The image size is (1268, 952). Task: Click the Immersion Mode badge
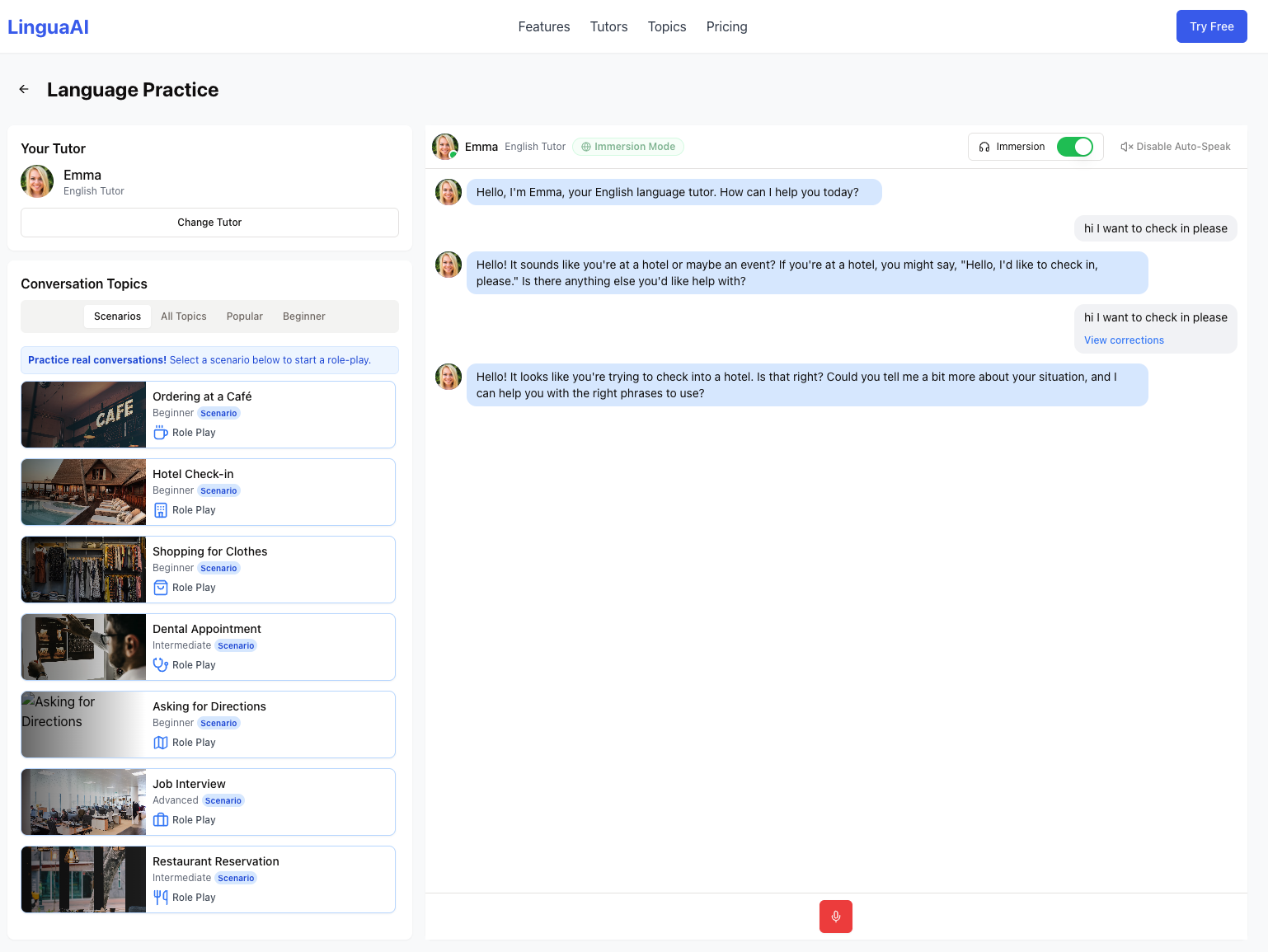628,147
